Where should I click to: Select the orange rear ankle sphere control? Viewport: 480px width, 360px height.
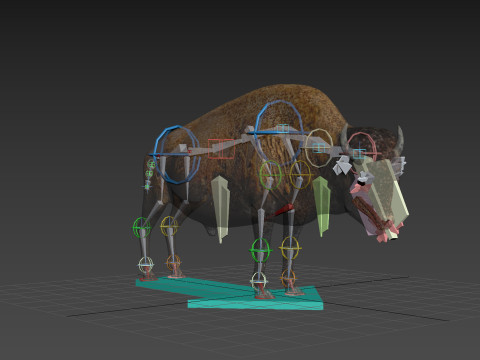pyautogui.click(x=173, y=263)
